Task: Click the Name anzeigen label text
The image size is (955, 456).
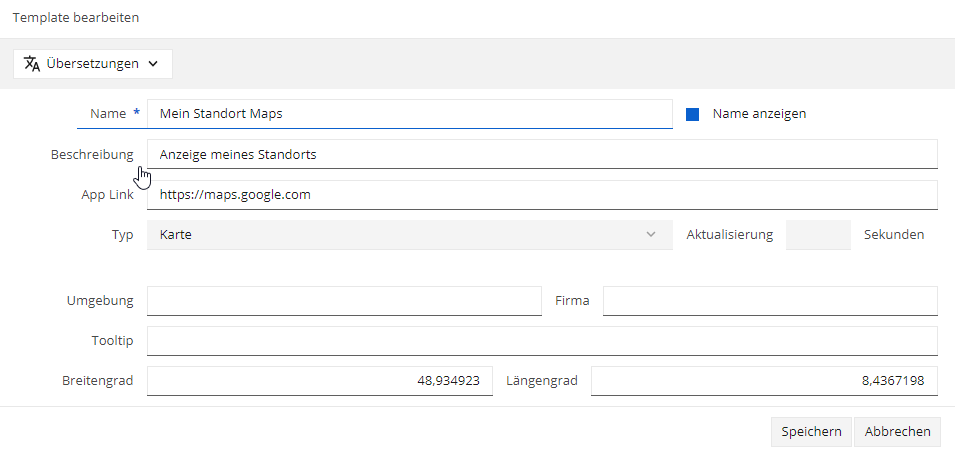Action: coord(759,114)
